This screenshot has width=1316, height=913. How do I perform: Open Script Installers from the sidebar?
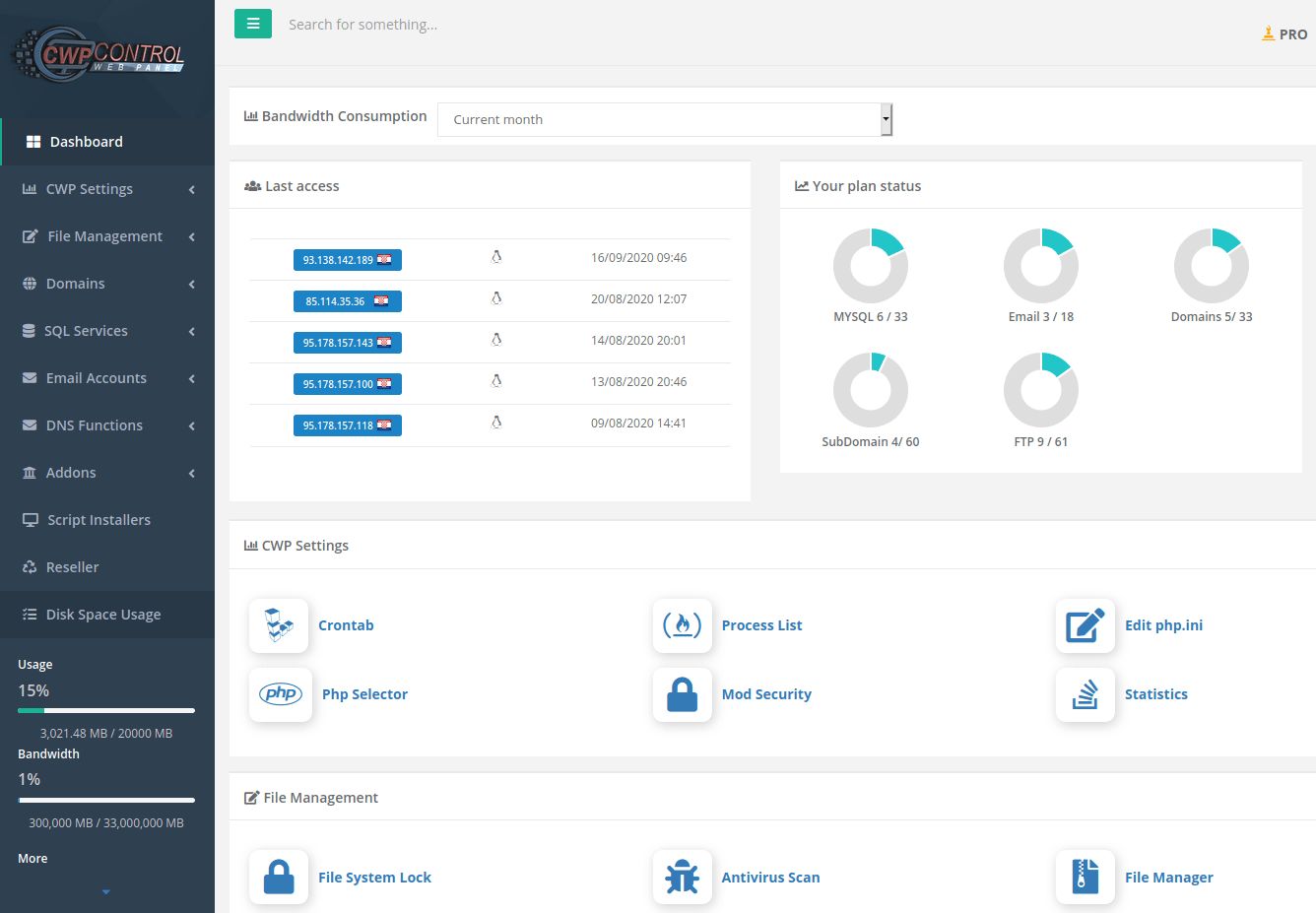99,520
